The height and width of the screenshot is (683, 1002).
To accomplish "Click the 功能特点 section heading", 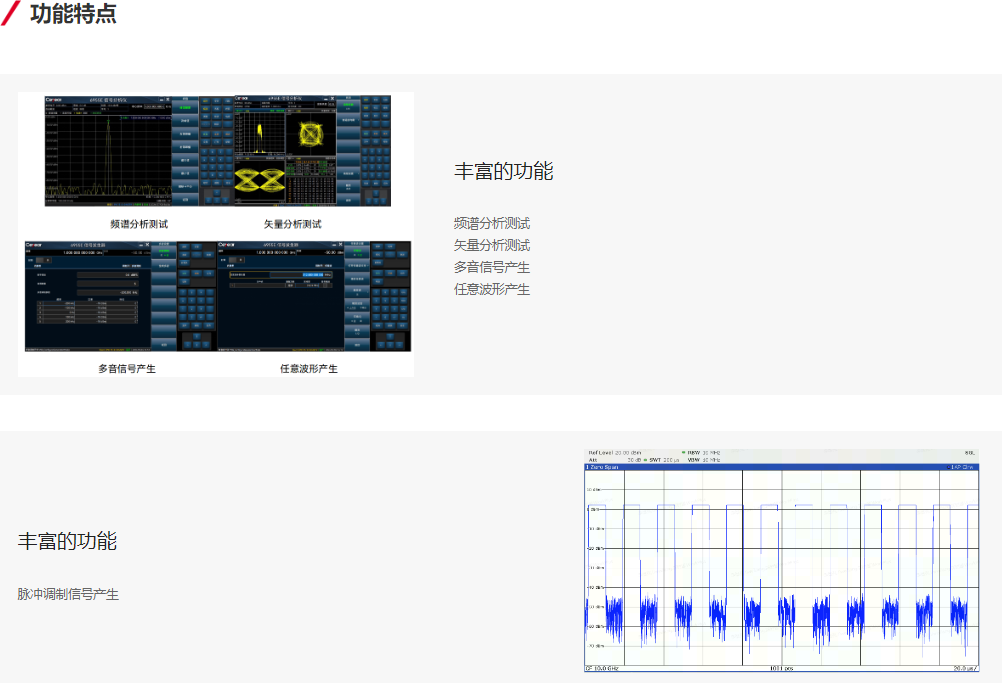I will pyautogui.click(x=73, y=14).
